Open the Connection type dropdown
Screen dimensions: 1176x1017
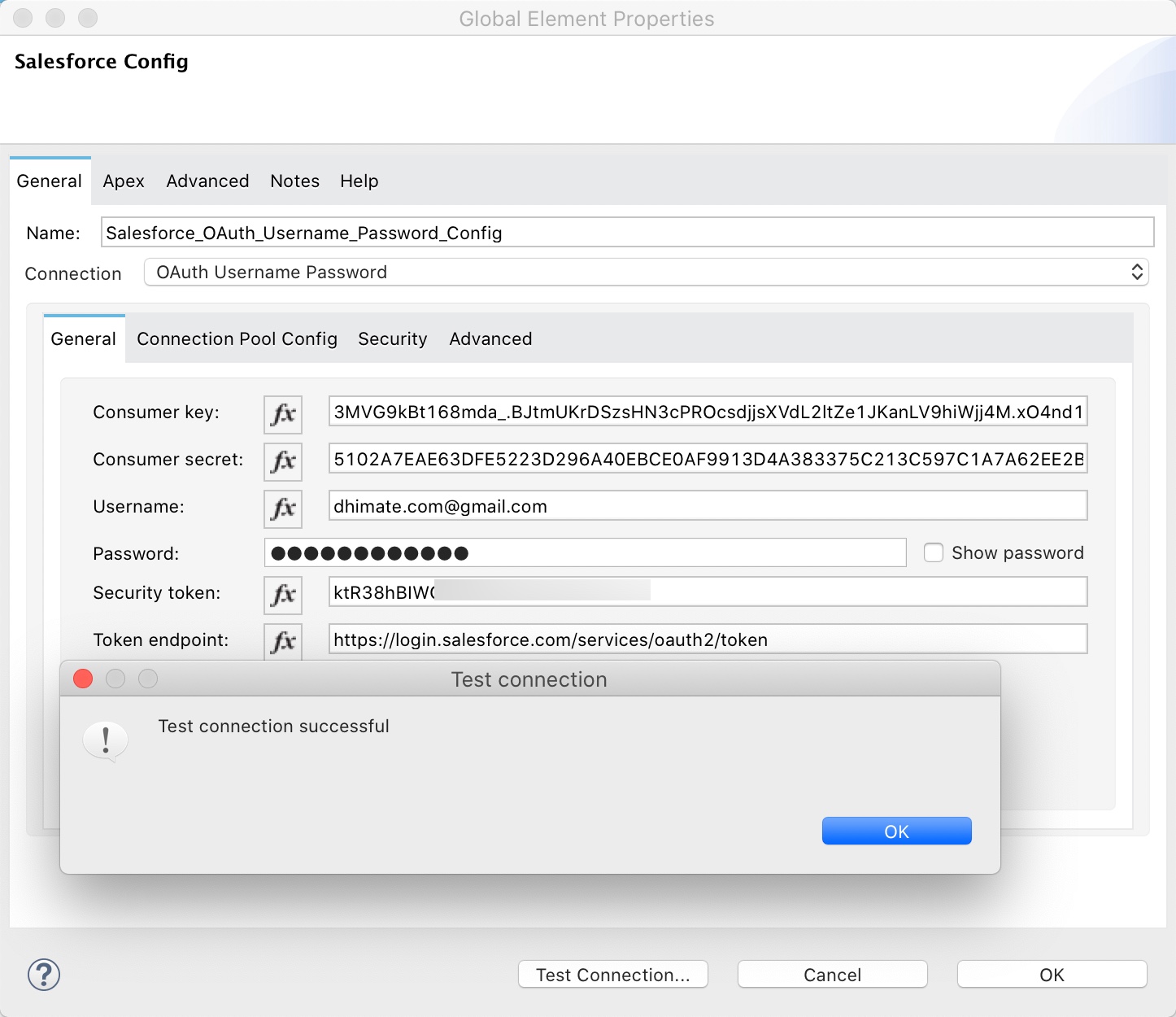point(647,272)
